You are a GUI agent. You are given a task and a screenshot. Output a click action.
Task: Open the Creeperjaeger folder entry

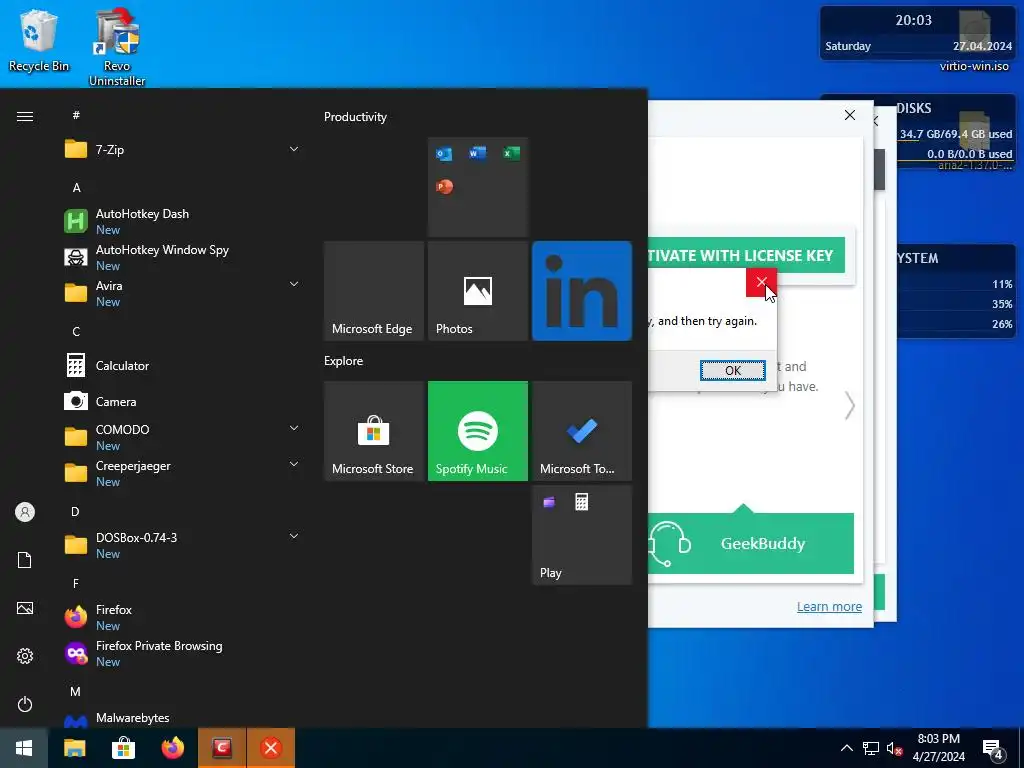(182, 473)
